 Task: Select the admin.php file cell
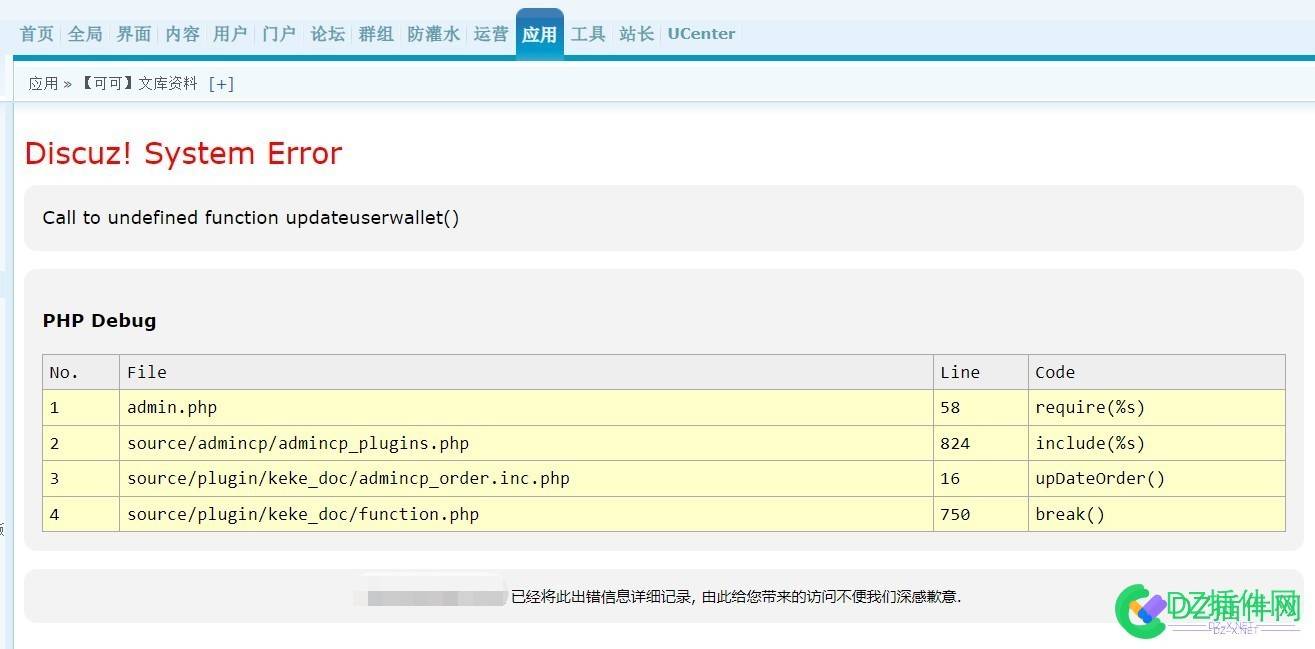(526, 408)
